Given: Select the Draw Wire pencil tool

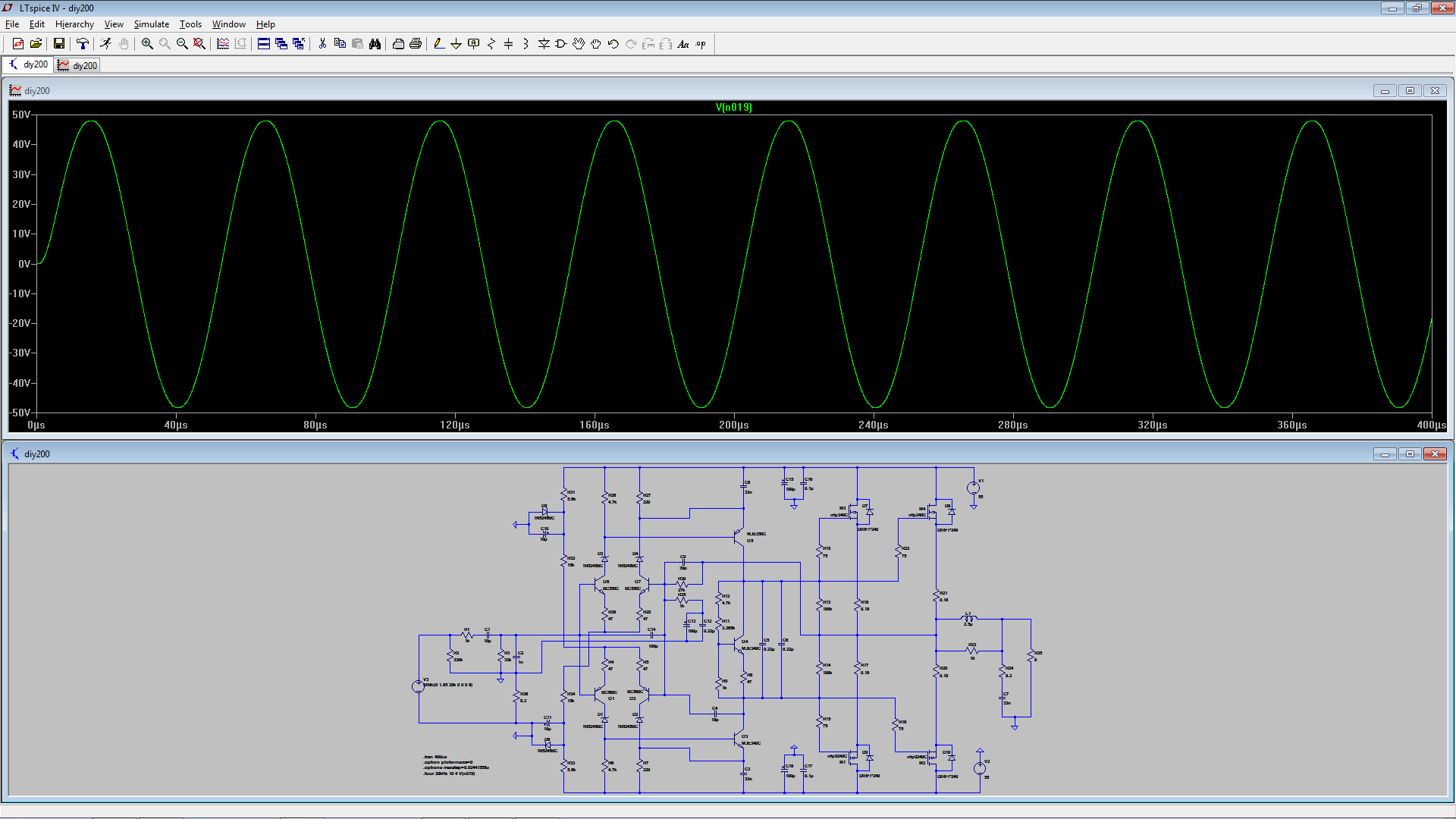Looking at the screenshot, I should click(x=439, y=44).
